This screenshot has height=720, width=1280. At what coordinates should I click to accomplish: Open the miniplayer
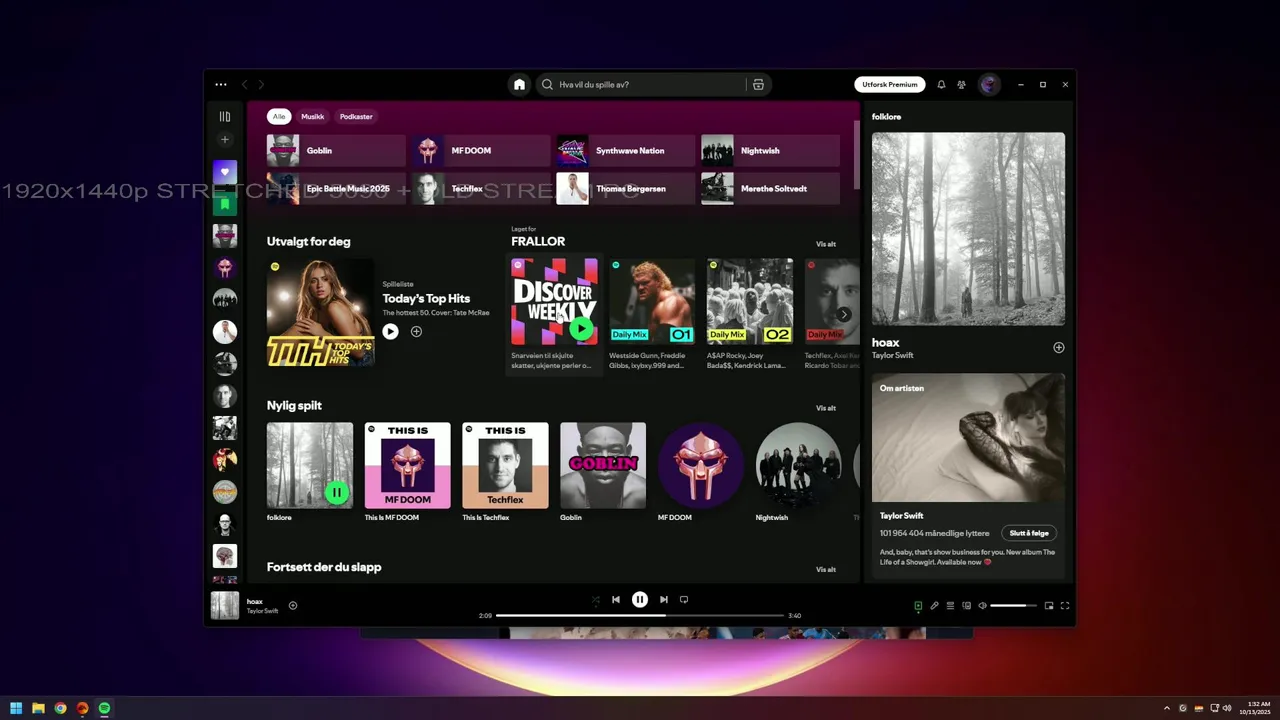point(1049,606)
